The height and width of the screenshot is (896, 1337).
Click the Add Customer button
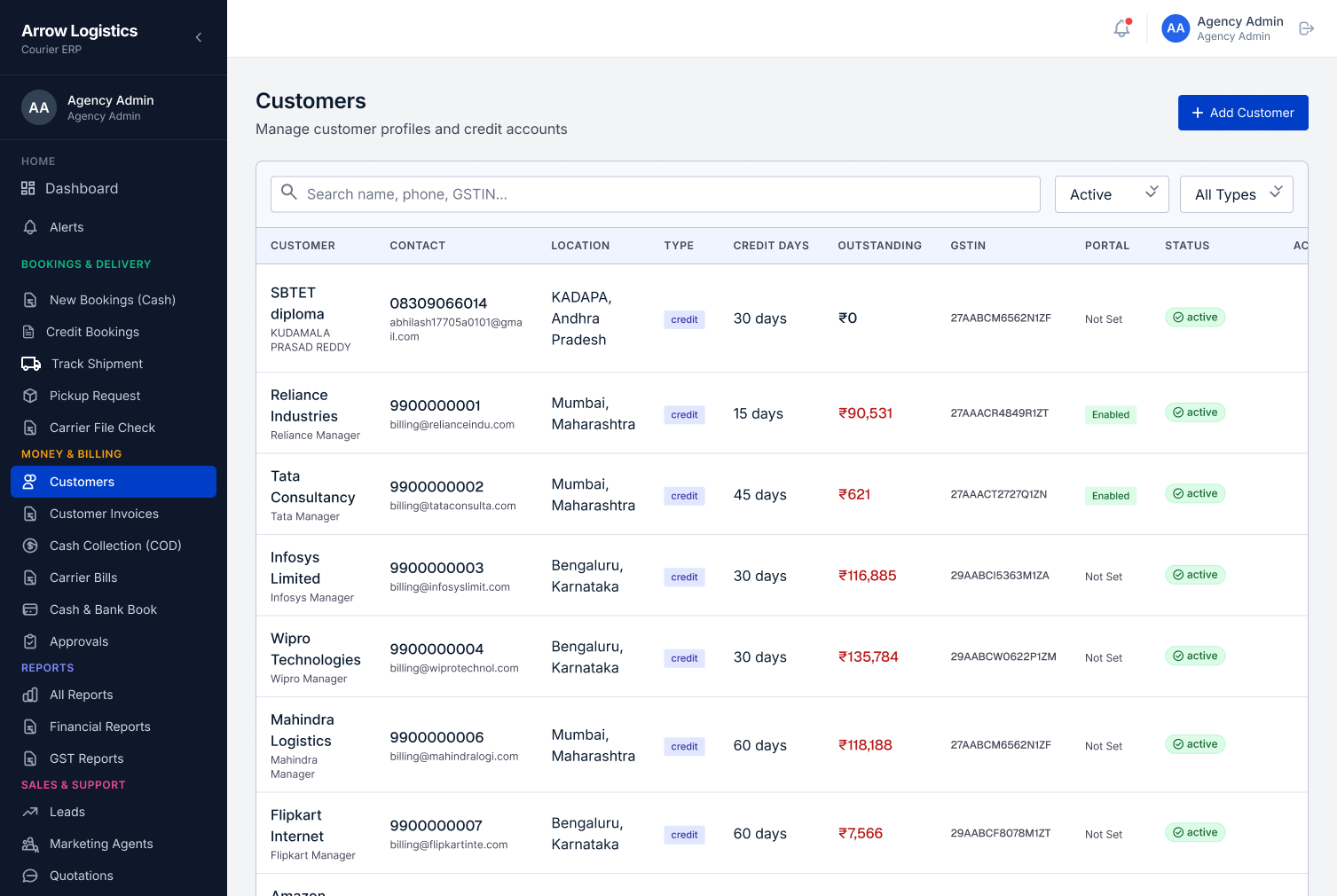click(x=1243, y=113)
